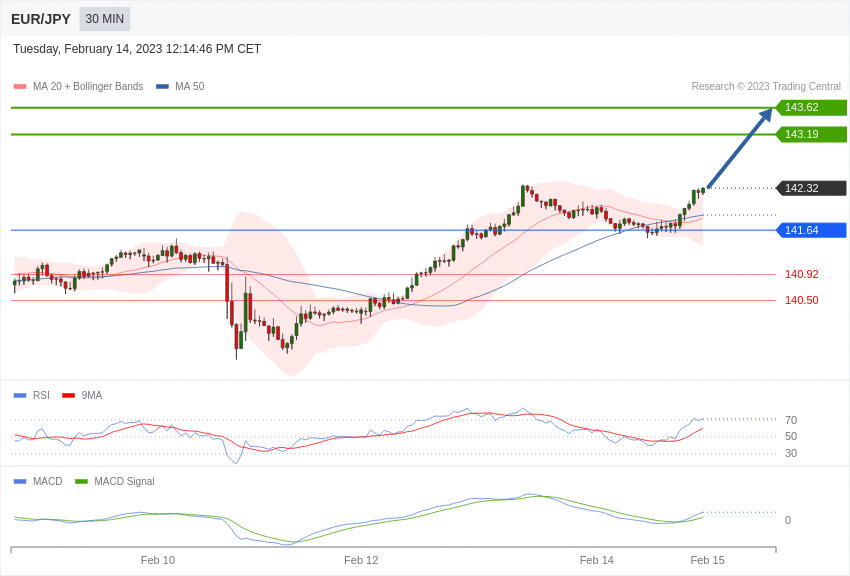Click the green MACD Signal legend marker

tap(81, 481)
